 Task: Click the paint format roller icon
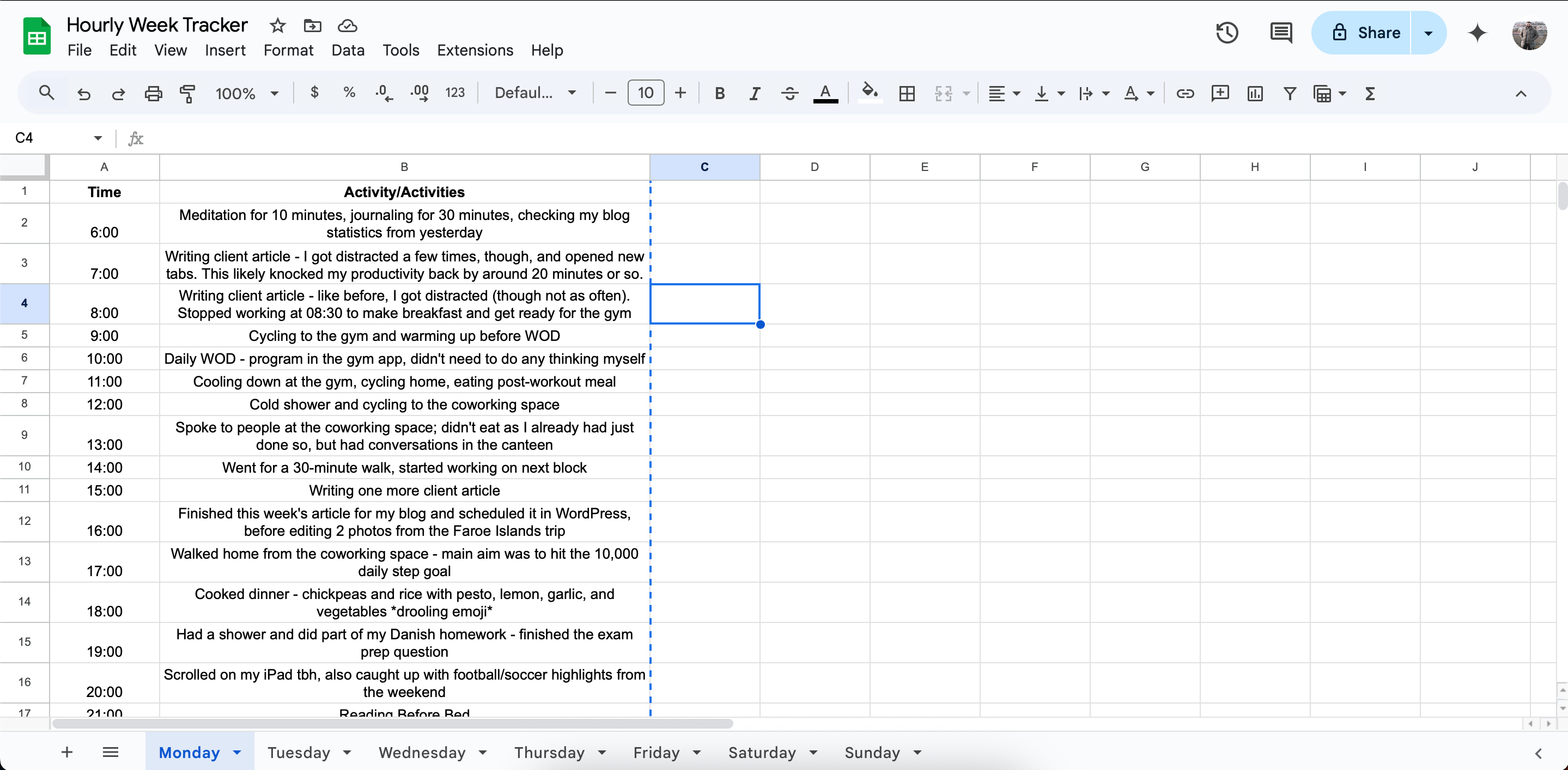[187, 93]
